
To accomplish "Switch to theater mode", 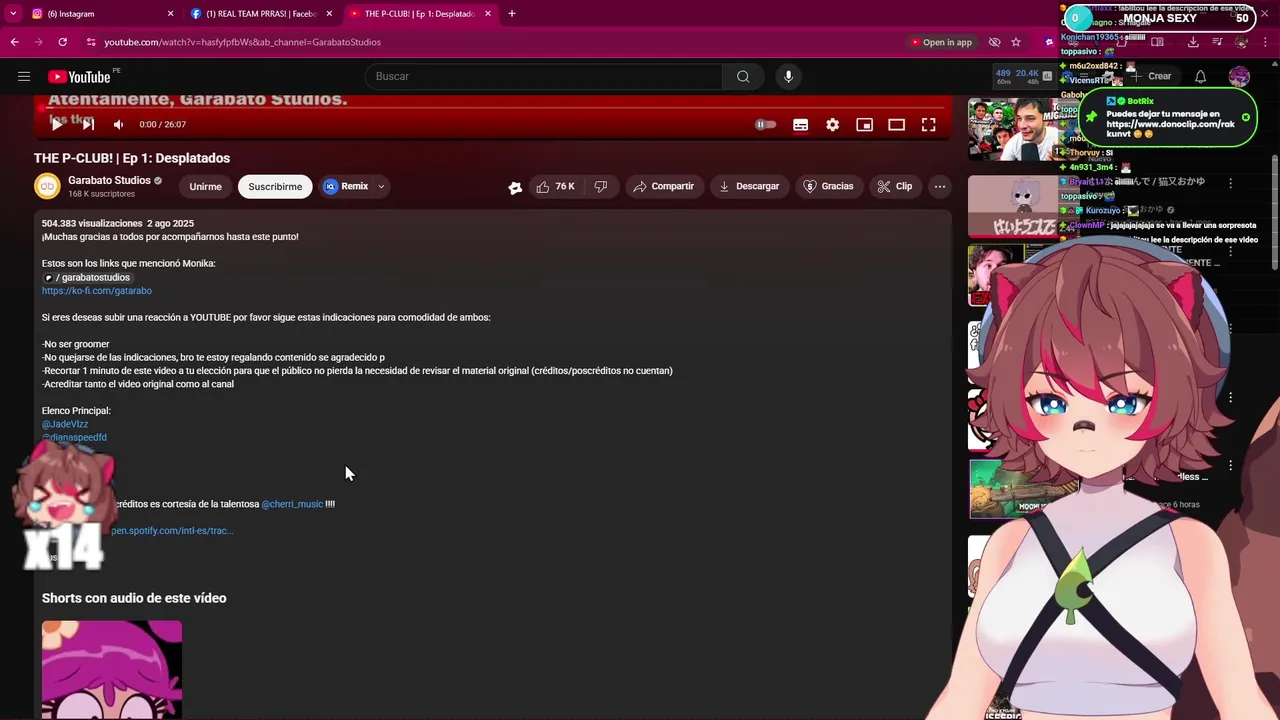I will [896, 124].
